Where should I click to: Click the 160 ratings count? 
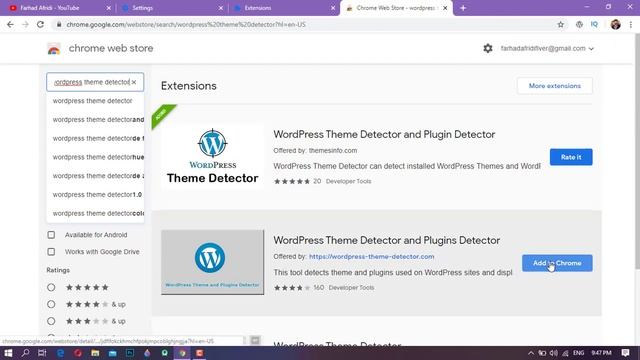319,287
